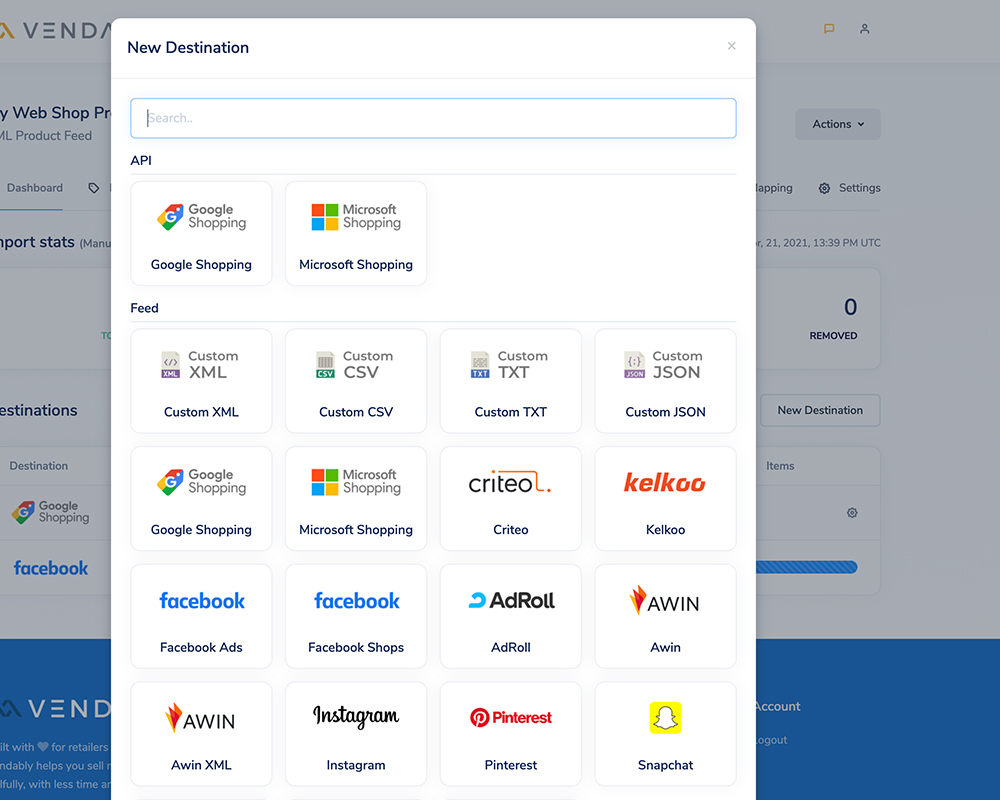Select Microsoft Shopping API destination card
This screenshot has width=1000, height=800.
point(356,233)
